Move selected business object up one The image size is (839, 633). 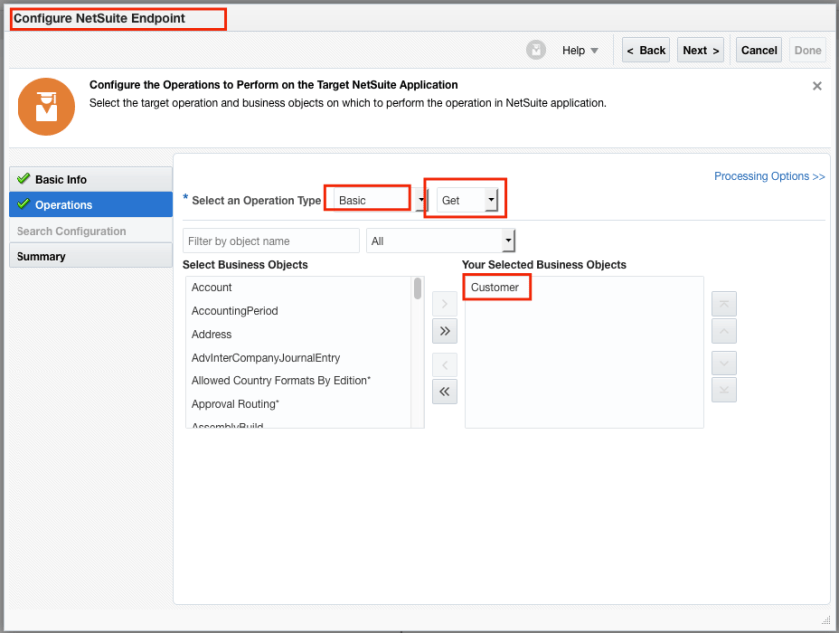(724, 331)
